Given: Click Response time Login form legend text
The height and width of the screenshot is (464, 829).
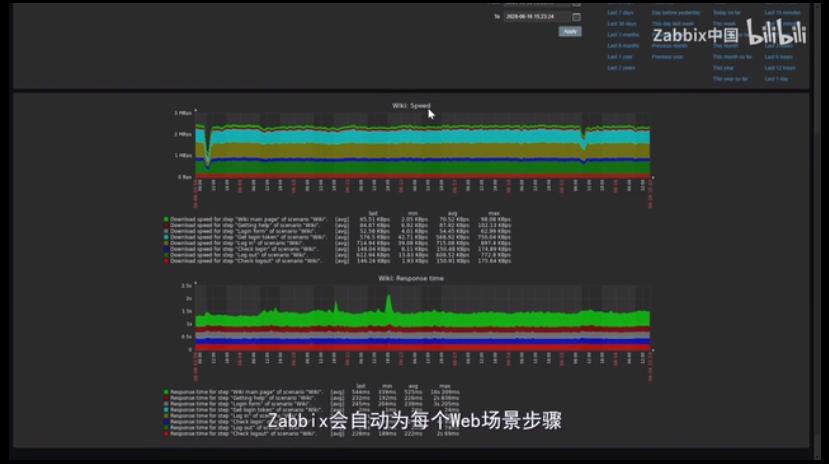Looking at the screenshot, I should (241, 404).
